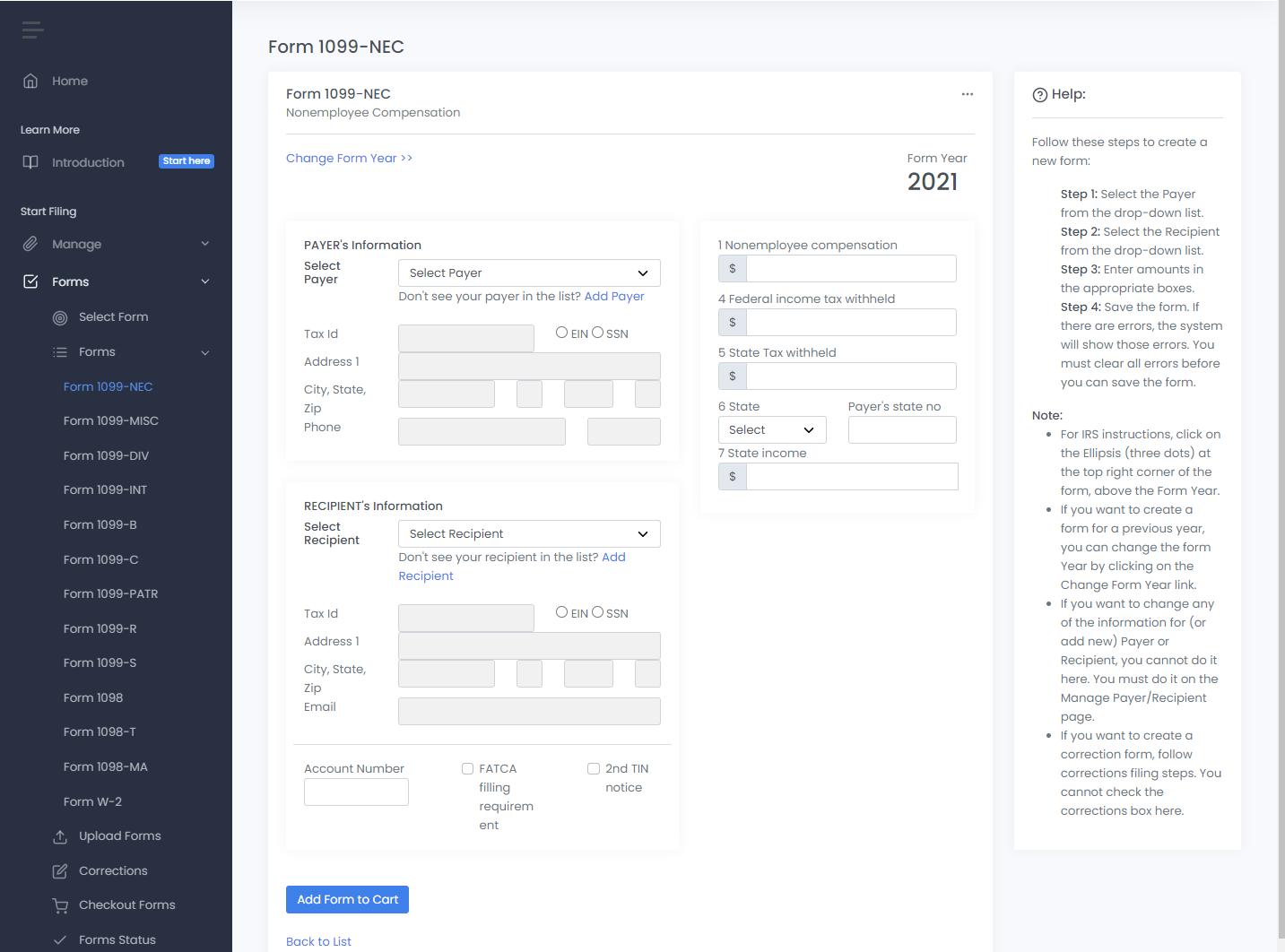Click the Change Form Year link
The image size is (1285, 952).
click(x=349, y=159)
